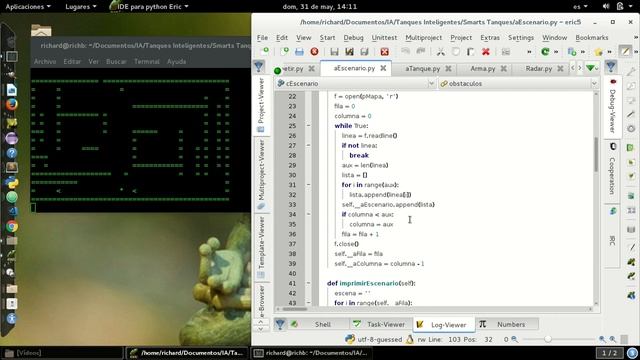Switch to the Arma.py editor tab
This screenshot has width=640, height=360.
tap(482, 69)
